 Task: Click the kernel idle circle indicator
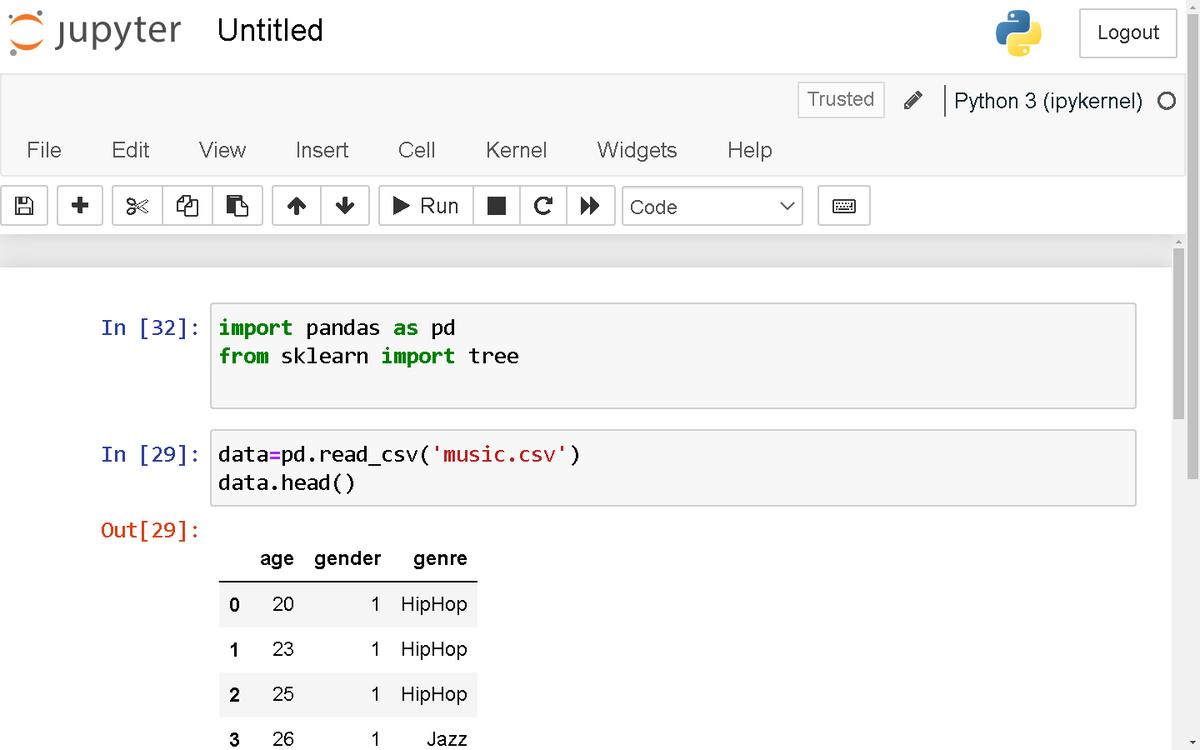[x=1166, y=101]
